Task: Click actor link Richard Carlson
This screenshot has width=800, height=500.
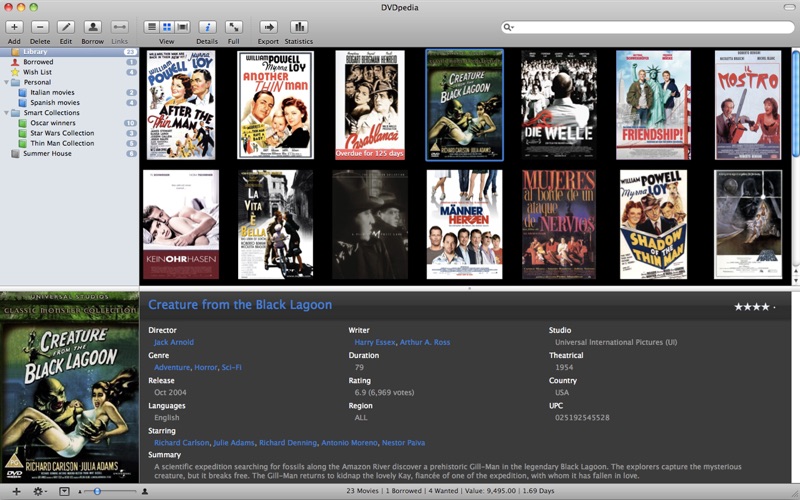Action: [x=182, y=443]
